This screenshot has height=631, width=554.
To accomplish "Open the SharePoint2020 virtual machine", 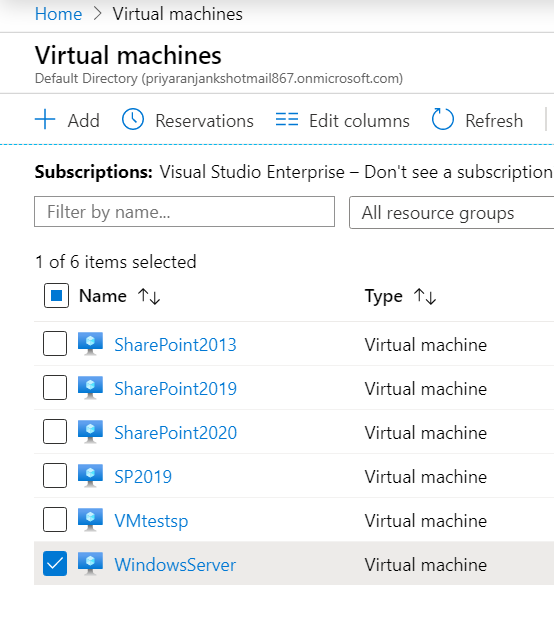I will [x=175, y=433].
